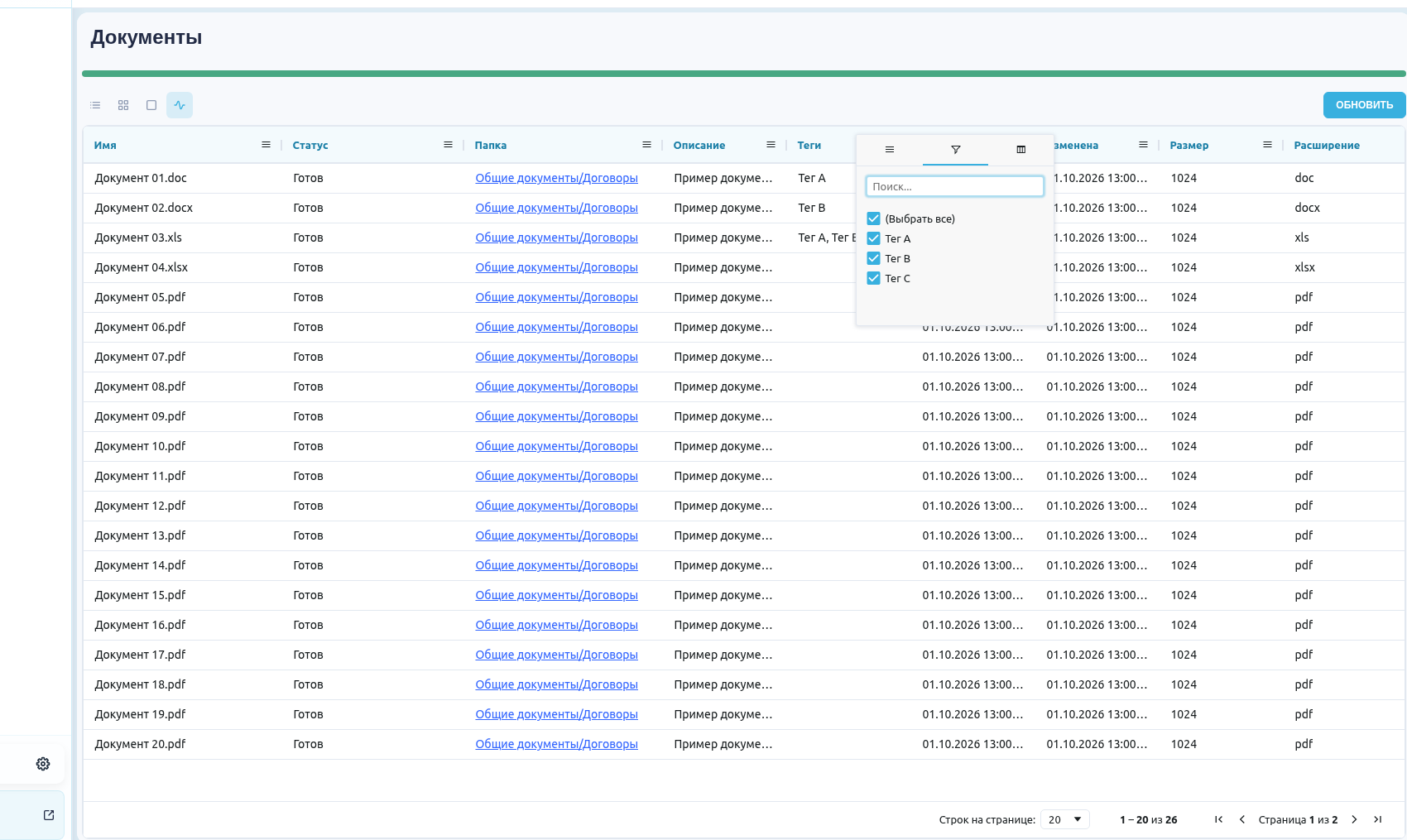Go to next page of table
Image resolution: width=1407 pixels, height=840 pixels.
pos(1354,819)
